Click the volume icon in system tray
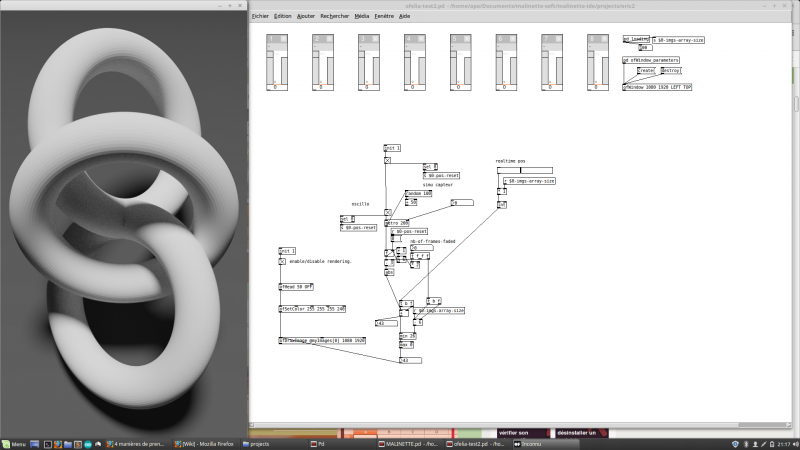This screenshot has height=450, width=800. tap(795, 444)
